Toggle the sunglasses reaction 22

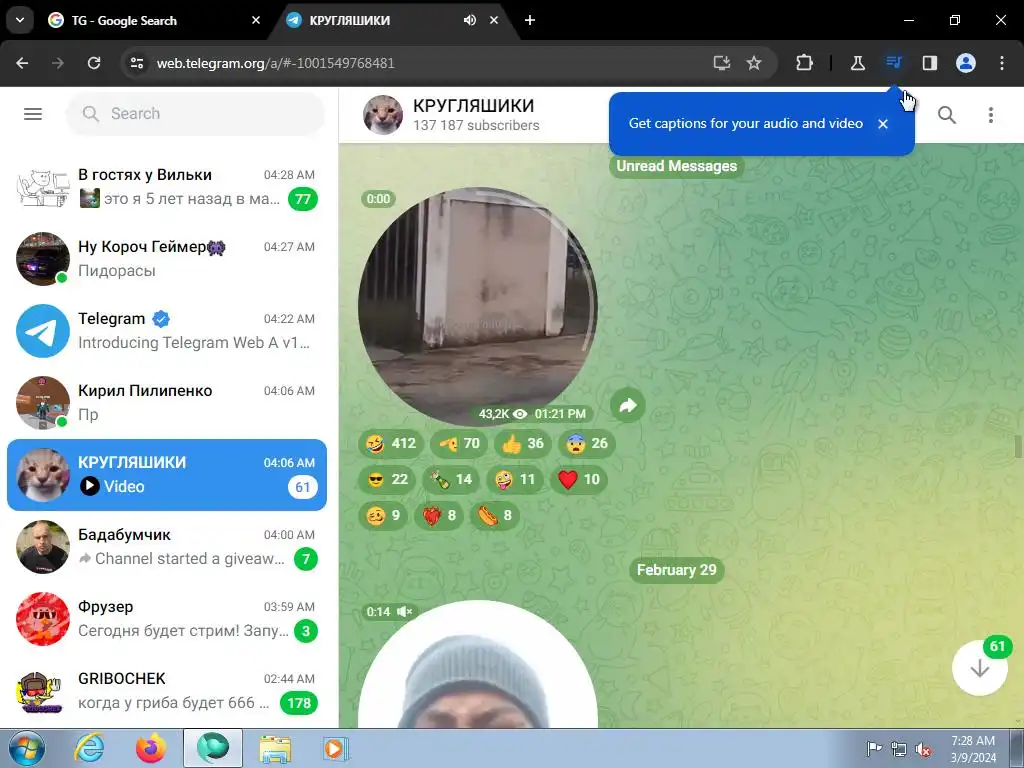pos(387,479)
